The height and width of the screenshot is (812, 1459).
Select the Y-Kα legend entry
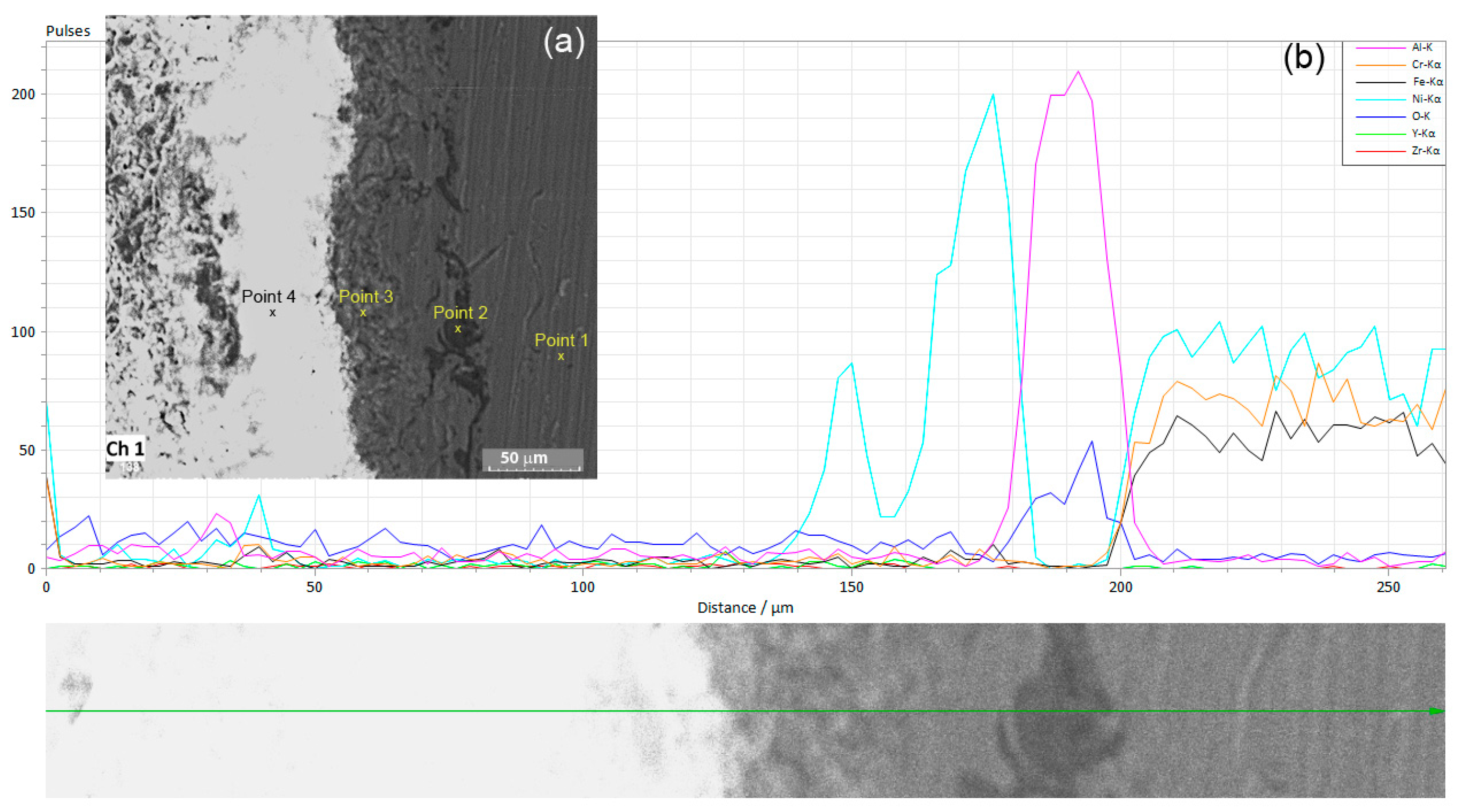pyautogui.click(x=1423, y=134)
